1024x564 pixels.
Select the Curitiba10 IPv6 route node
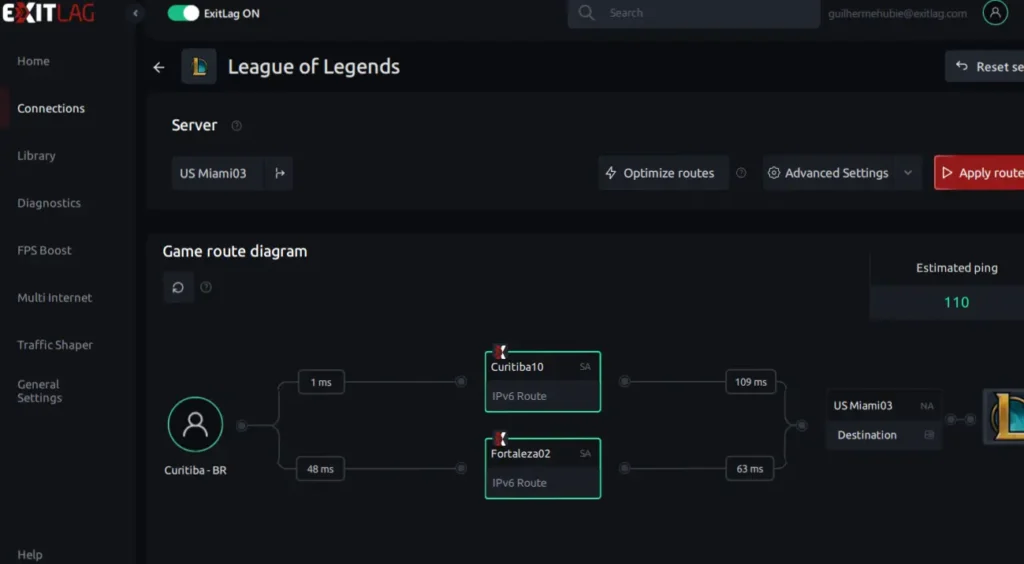[542, 381]
